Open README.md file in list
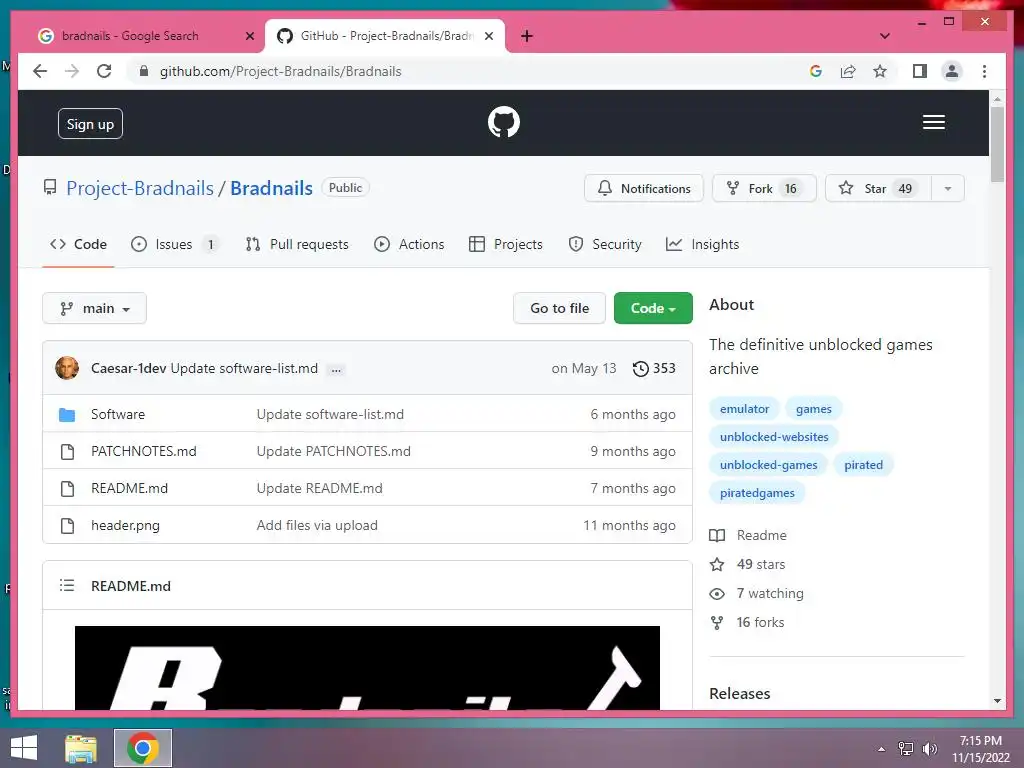1024x768 pixels. [x=129, y=488]
